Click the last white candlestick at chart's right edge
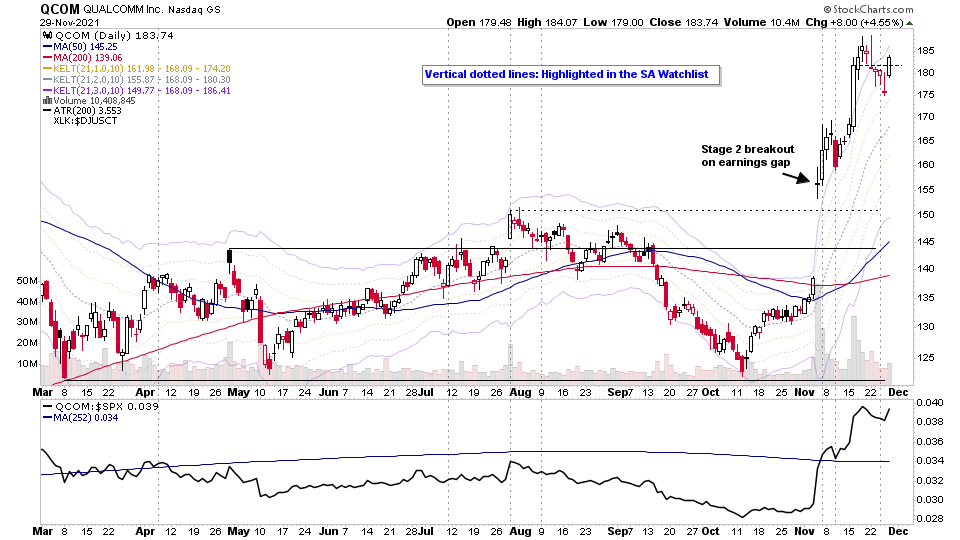Viewport: 960px width, 540px height. (890, 66)
